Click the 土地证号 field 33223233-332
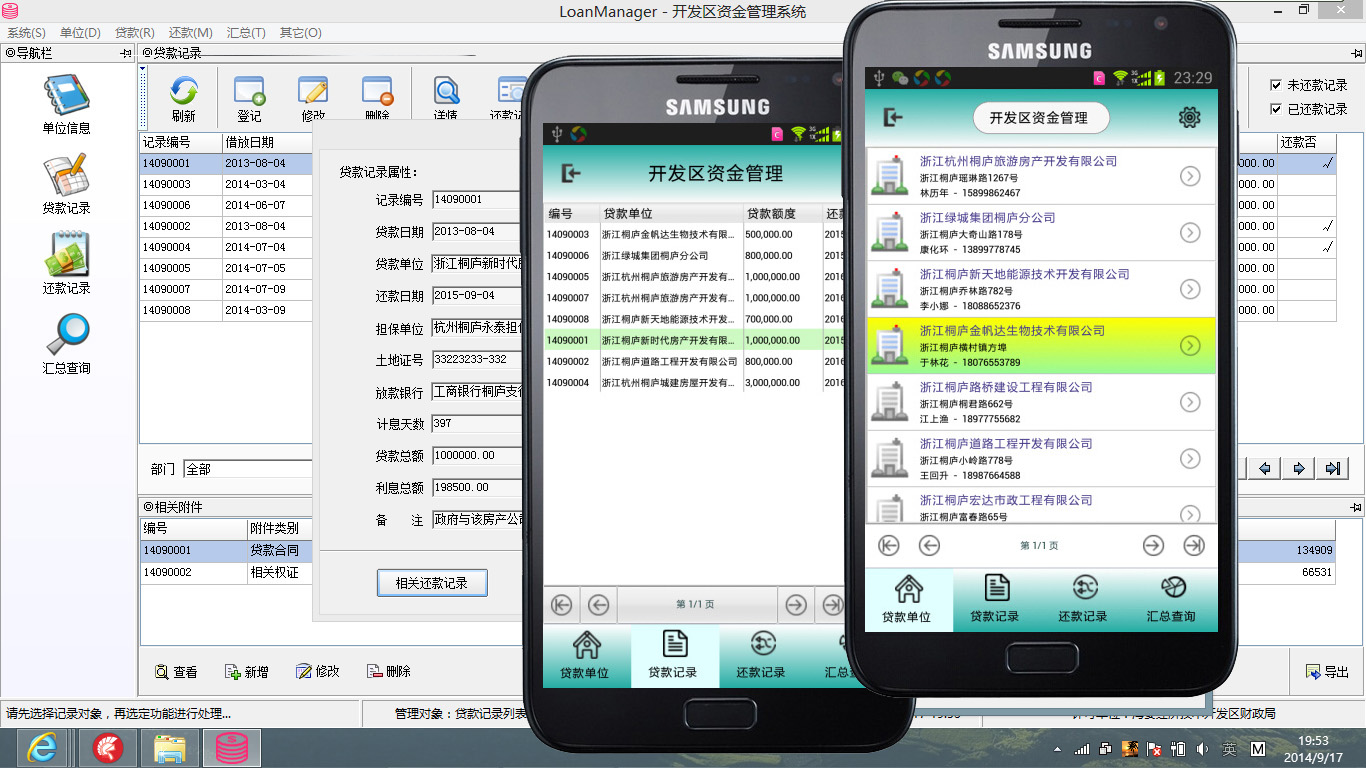 click(478, 360)
